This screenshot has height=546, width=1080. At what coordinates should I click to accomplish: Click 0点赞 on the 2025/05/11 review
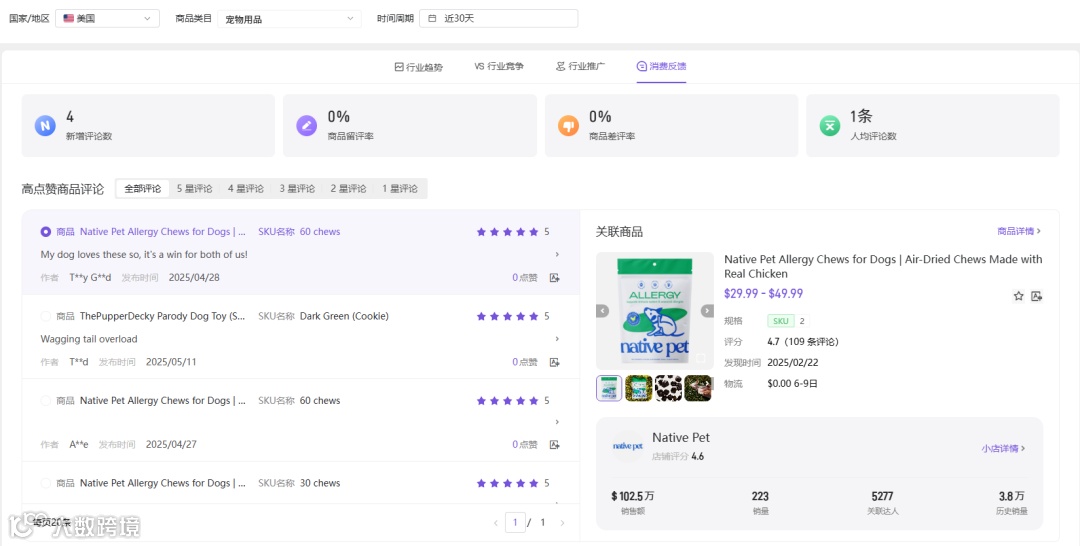point(525,362)
